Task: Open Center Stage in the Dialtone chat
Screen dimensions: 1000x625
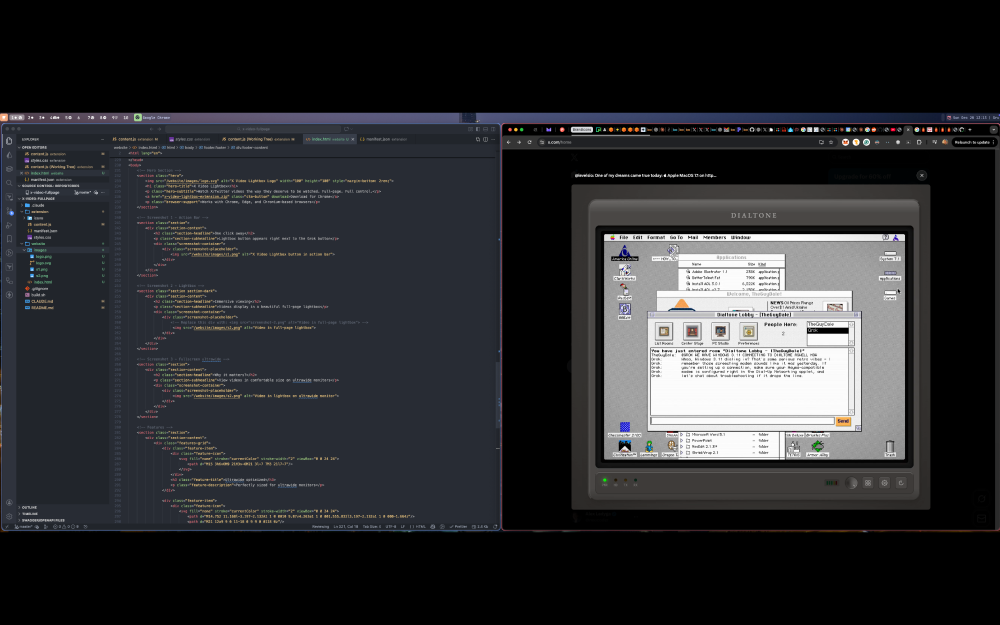Action: [693, 333]
